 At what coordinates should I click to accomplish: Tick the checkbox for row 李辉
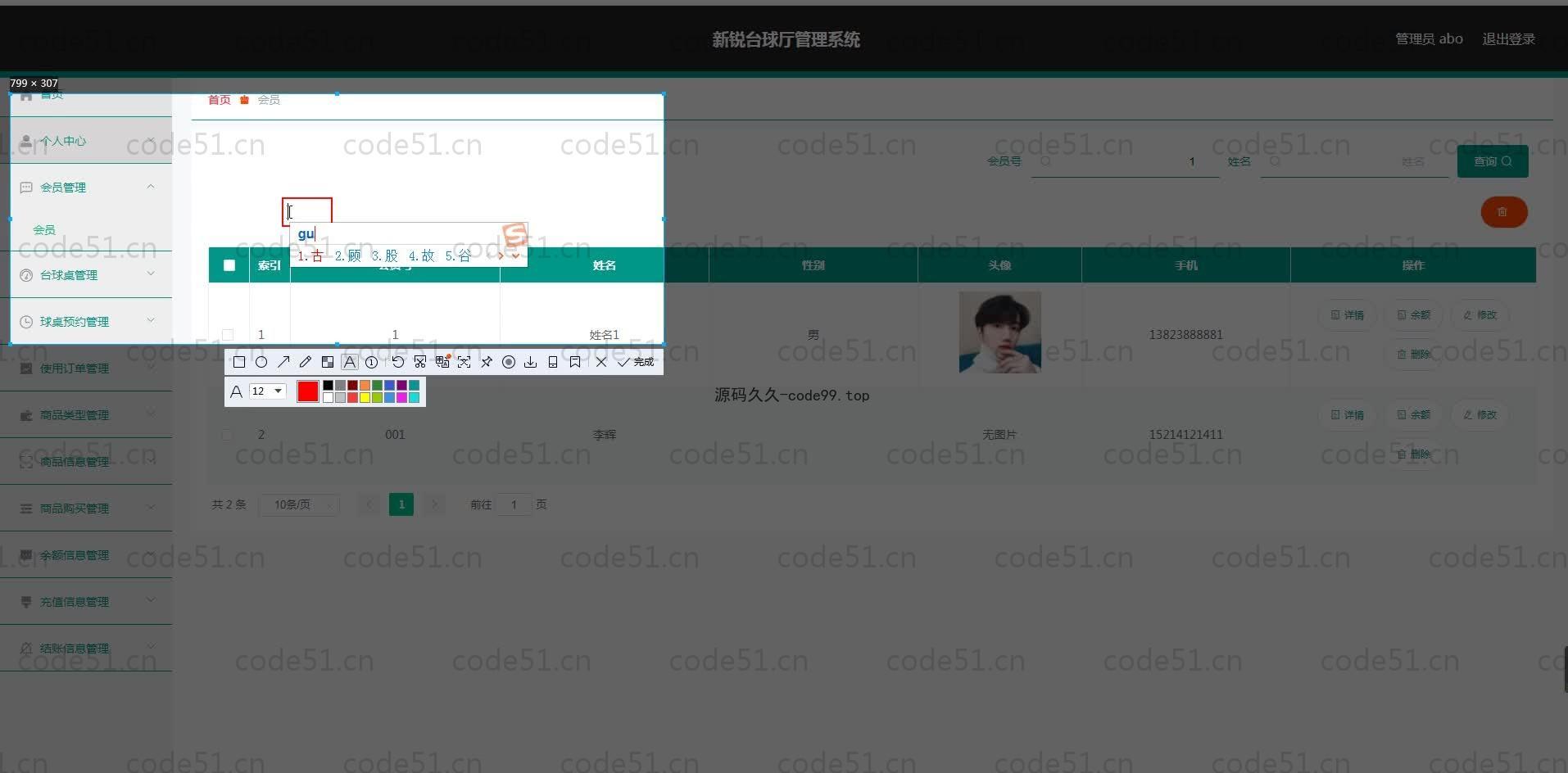point(227,435)
